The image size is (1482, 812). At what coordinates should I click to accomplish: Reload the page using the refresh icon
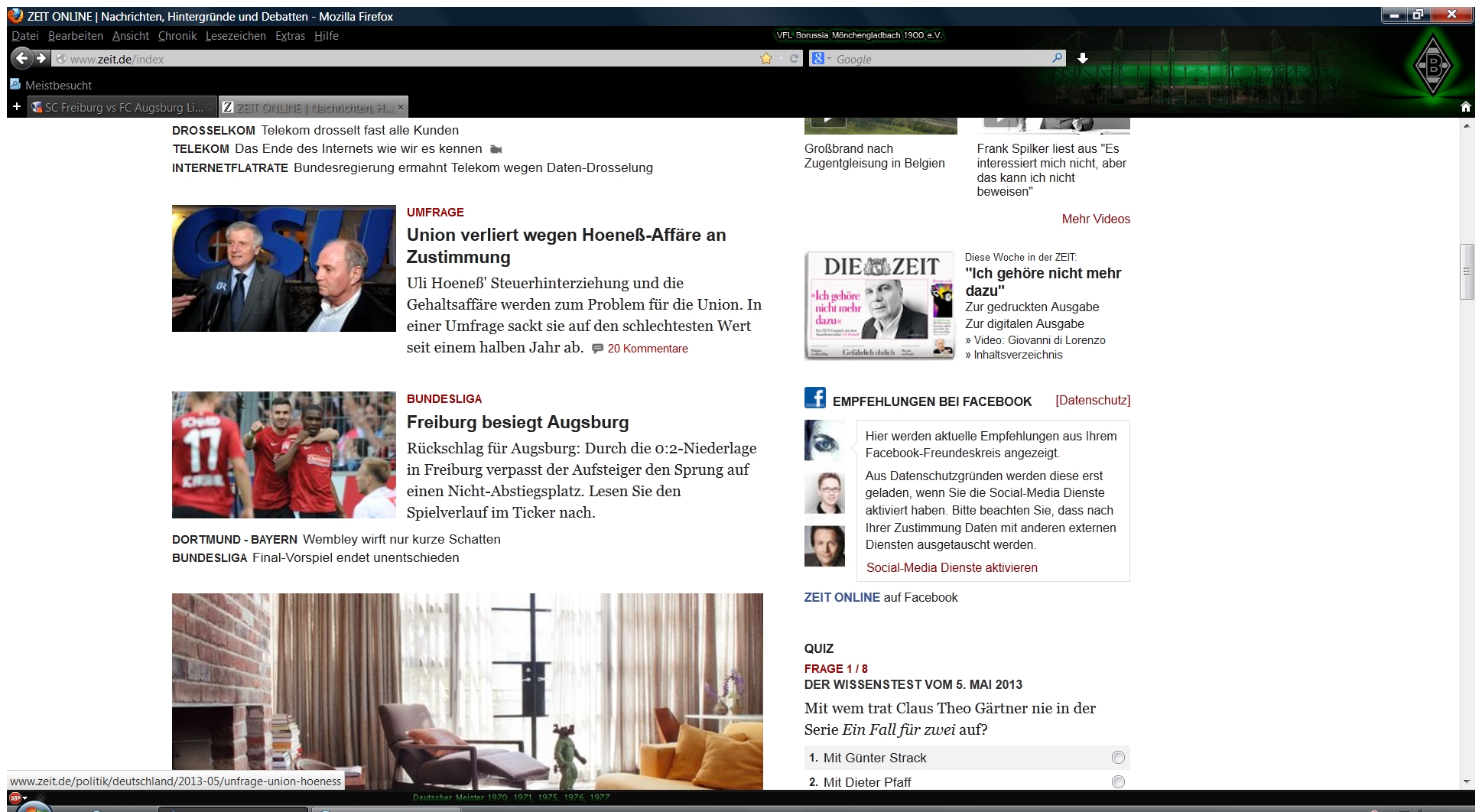click(794, 59)
